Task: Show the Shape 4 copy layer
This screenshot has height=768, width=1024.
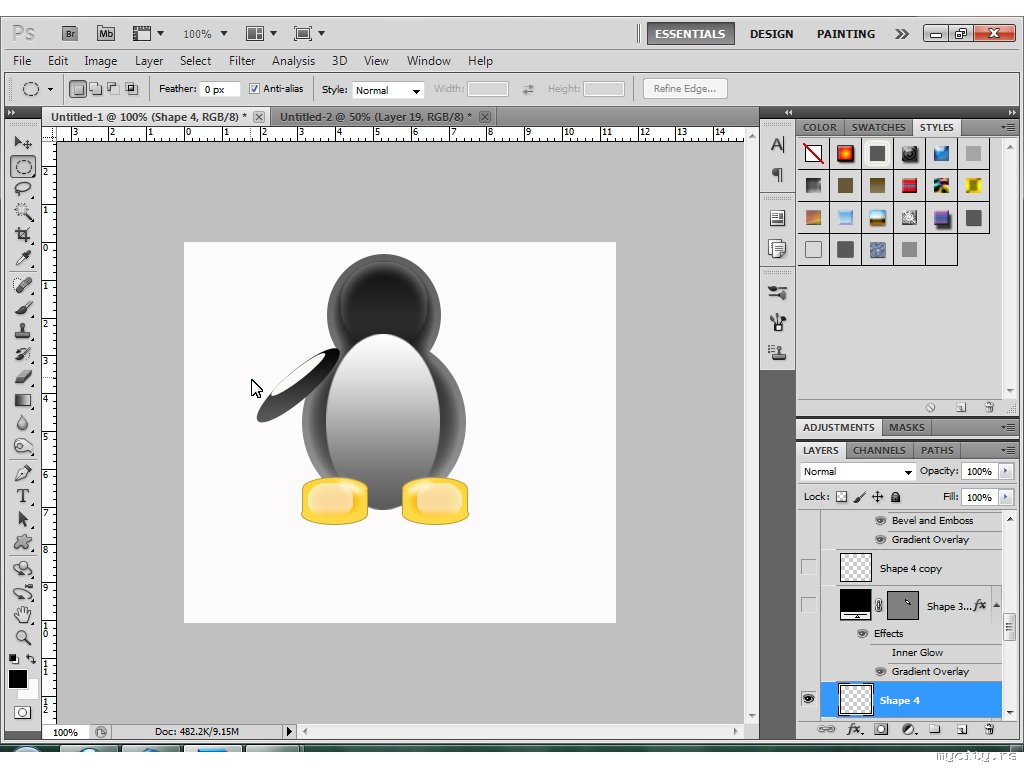Action: click(808, 568)
